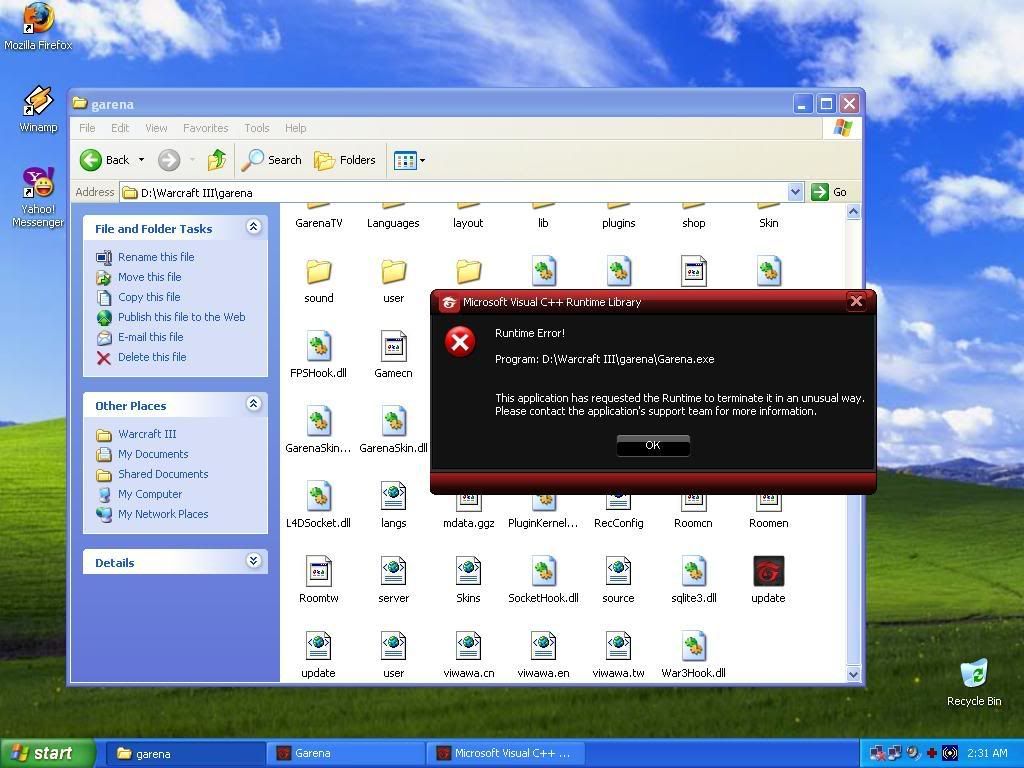Open the Mozilla Firefox desktop icon
The width and height of the screenshot is (1024, 768).
38,20
